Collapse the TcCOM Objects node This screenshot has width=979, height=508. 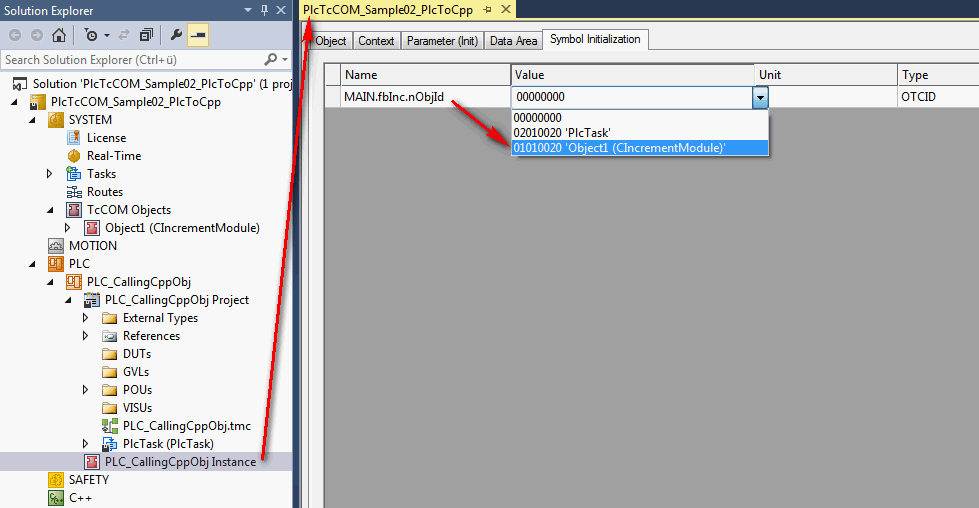click(51, 210)
